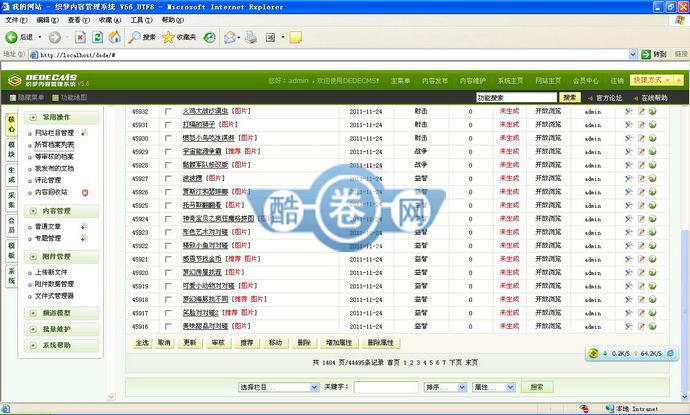Image resolution: width=690 pixels, height=415 pixels.
Task: Open the 工具 (Tools) menu
Action: pos(141,20)
